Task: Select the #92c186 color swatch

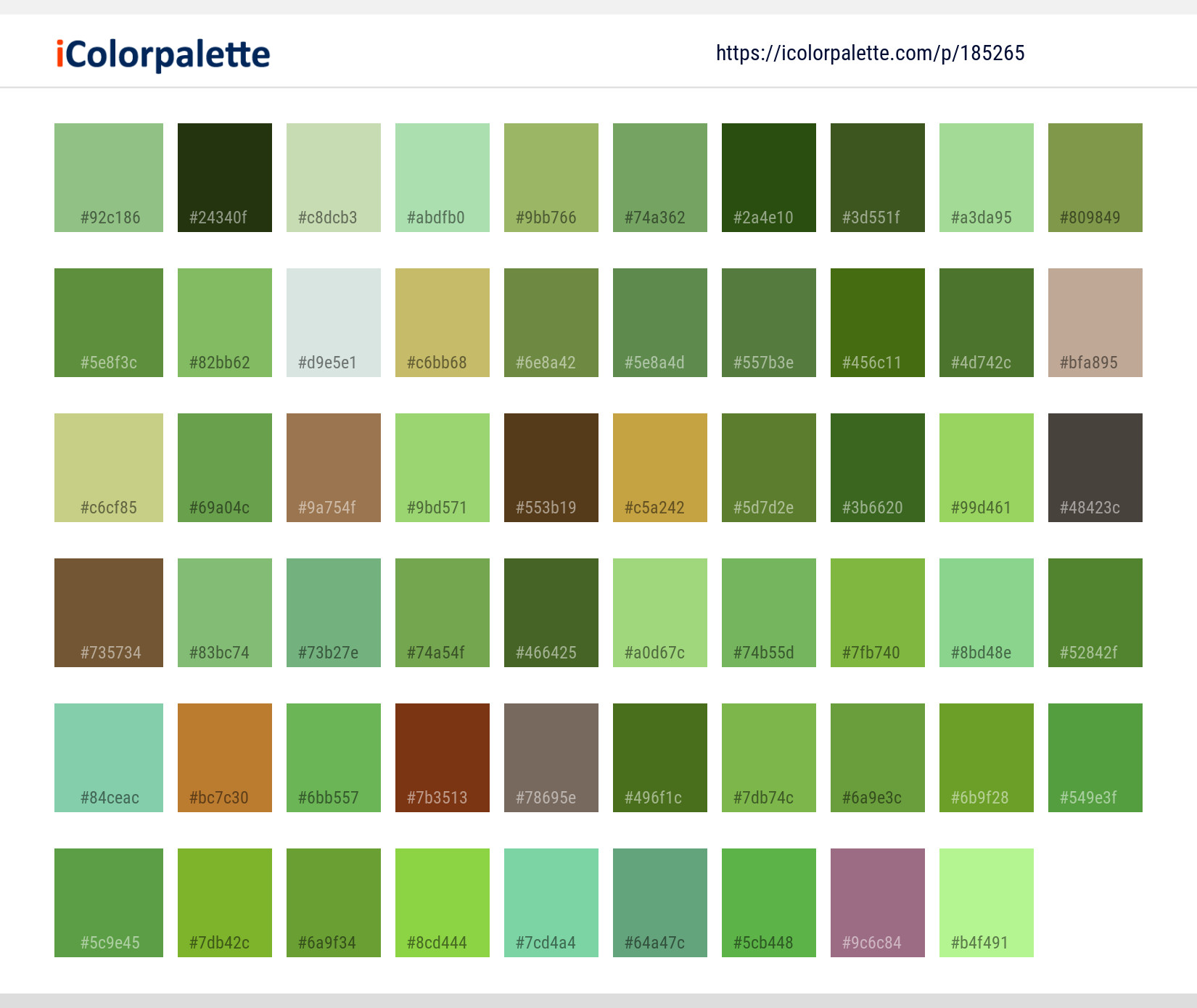Action: (109, 178)
